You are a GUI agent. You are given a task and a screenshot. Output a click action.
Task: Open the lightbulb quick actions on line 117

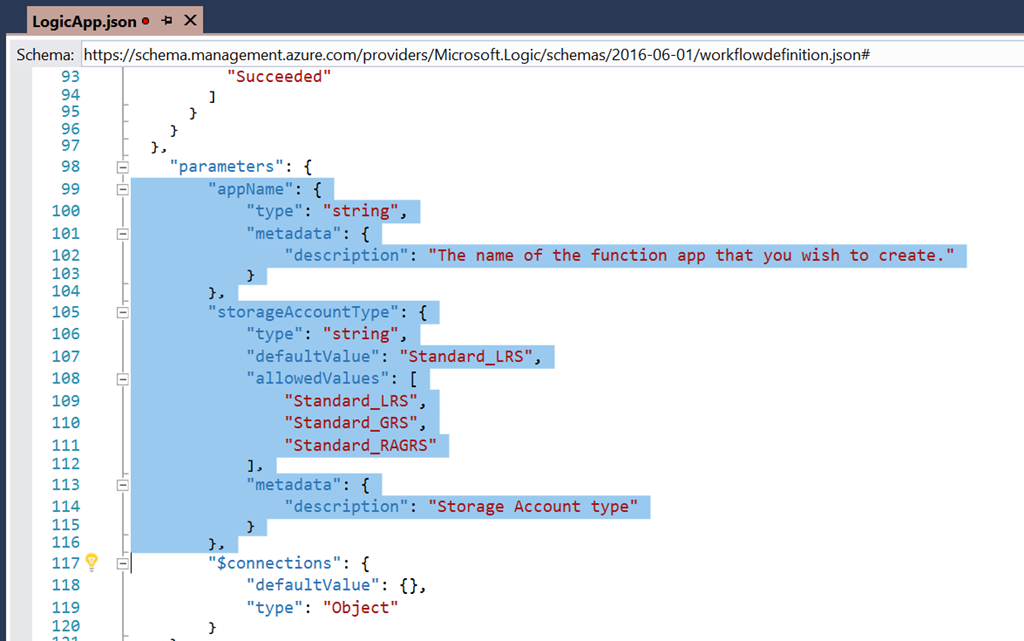tap(91, 562)
